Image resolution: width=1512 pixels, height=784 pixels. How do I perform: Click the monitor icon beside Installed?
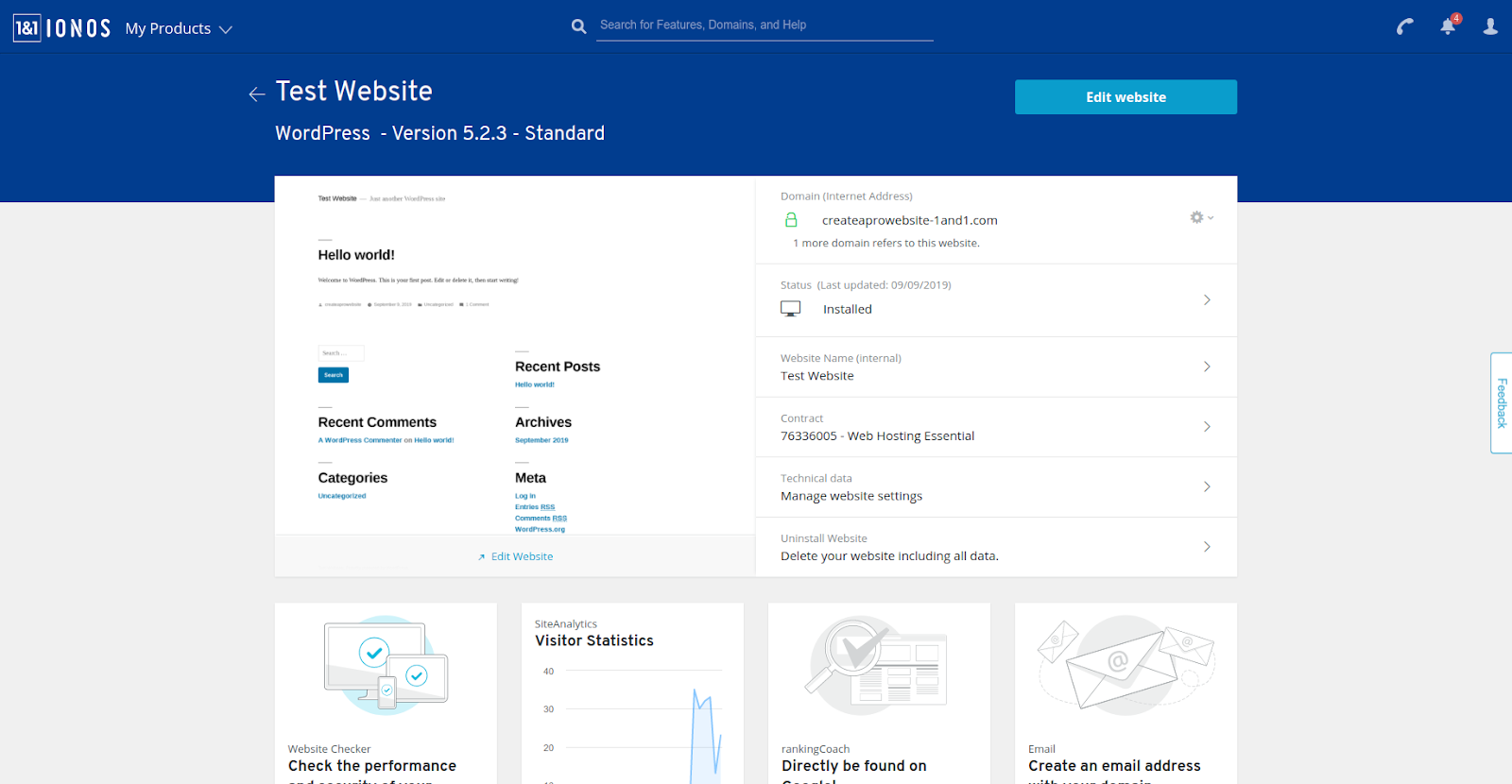(x=791, y=309)
